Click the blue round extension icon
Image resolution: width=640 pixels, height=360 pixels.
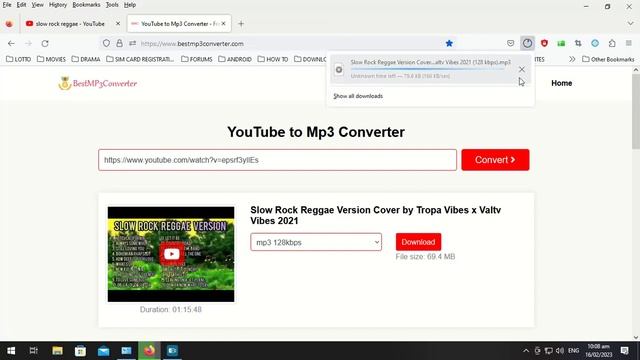tap(595, 43)
